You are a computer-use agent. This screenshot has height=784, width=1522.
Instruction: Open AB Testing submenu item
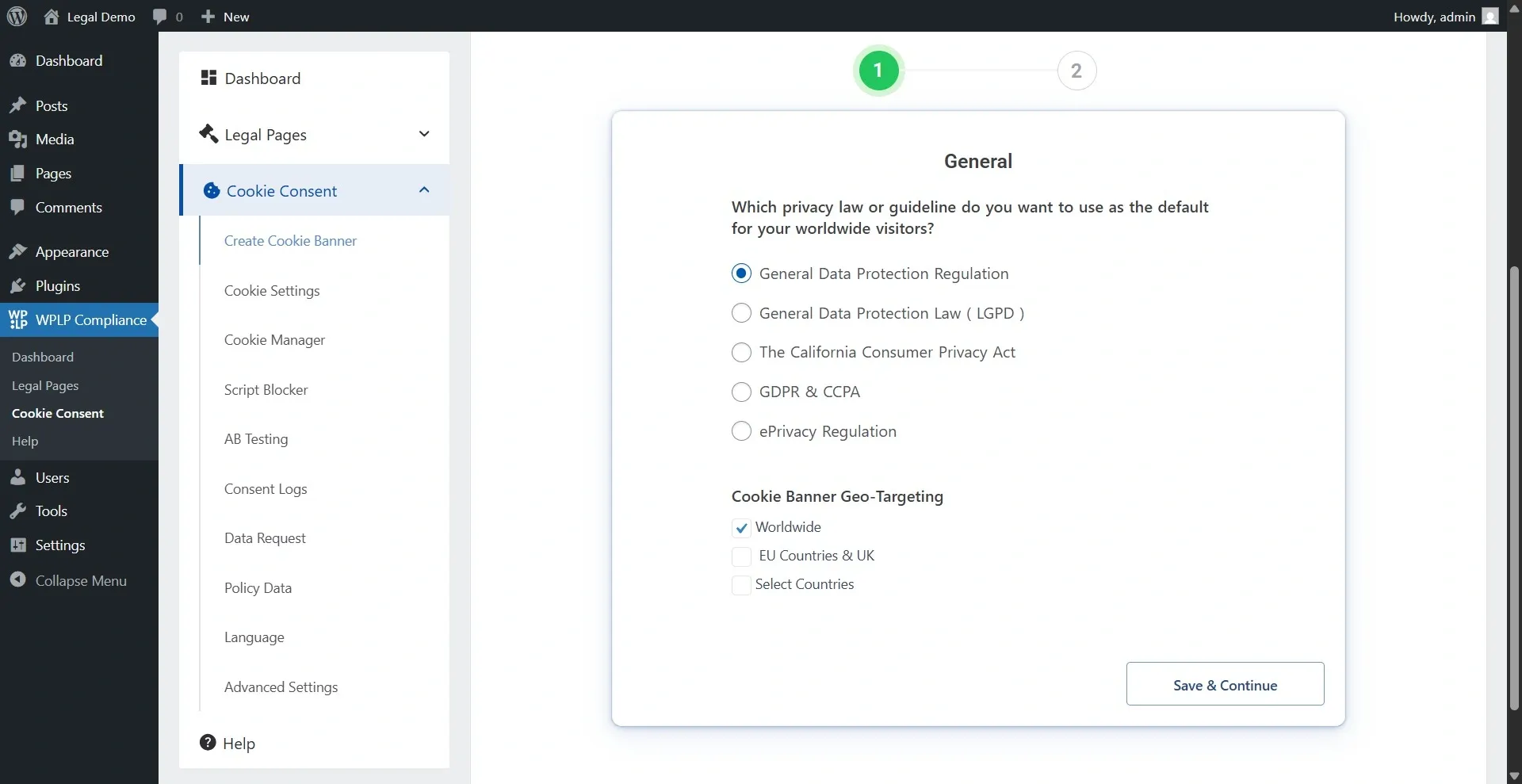(x=256, y=438)
